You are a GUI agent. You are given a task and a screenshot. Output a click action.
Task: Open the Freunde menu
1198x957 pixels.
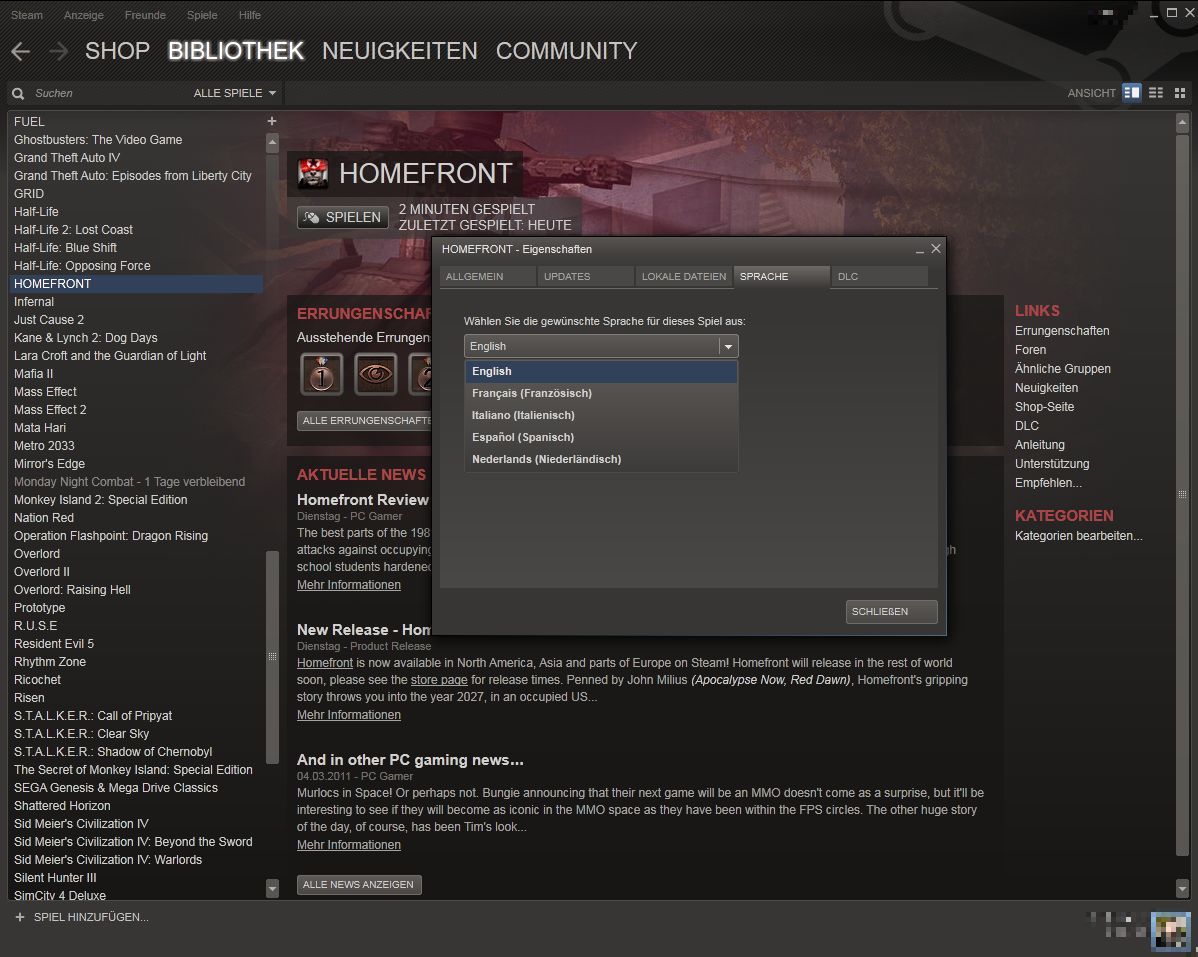coord(145,15)
